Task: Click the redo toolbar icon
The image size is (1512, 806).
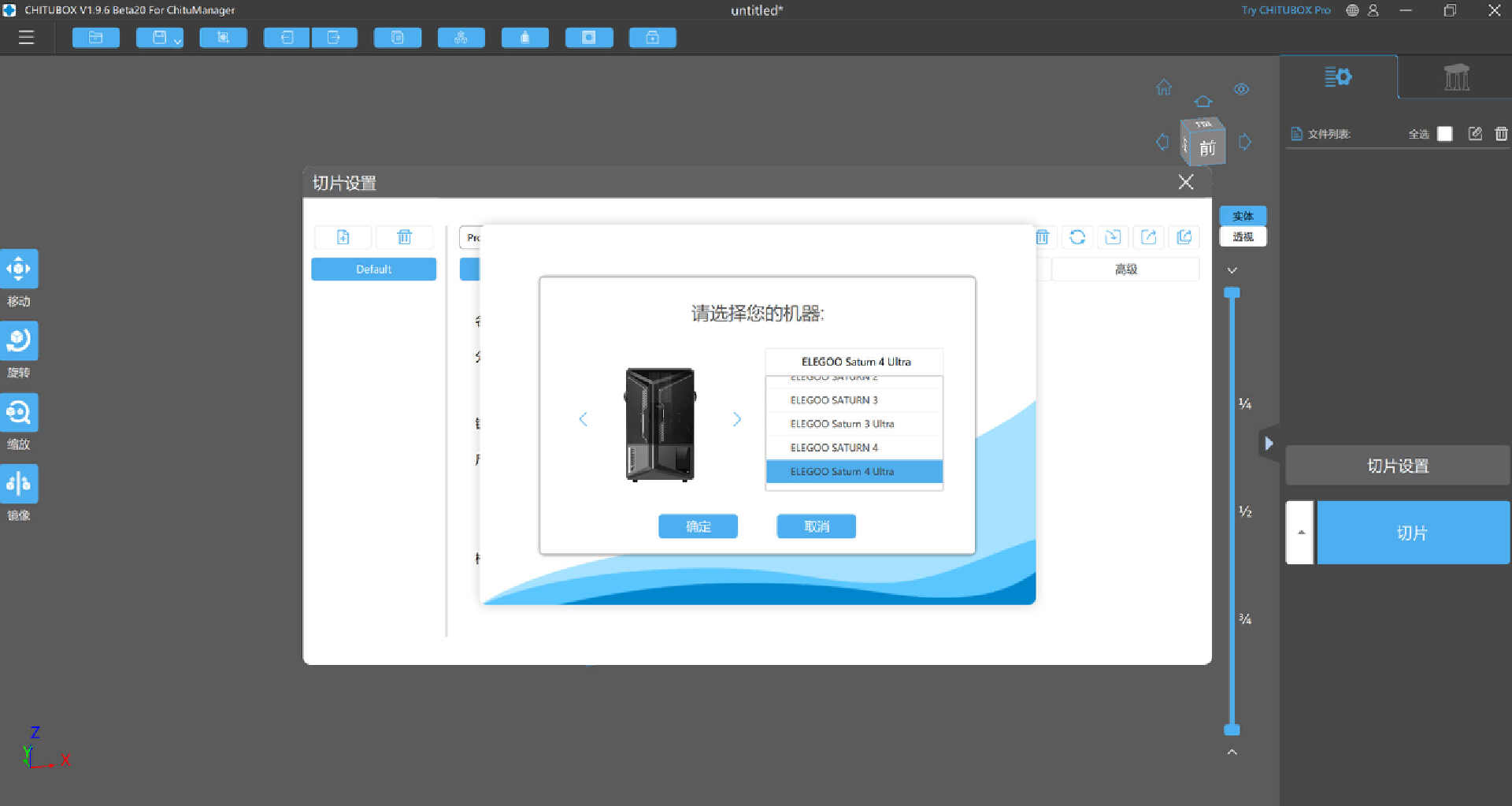Action: tap(334, 38)
